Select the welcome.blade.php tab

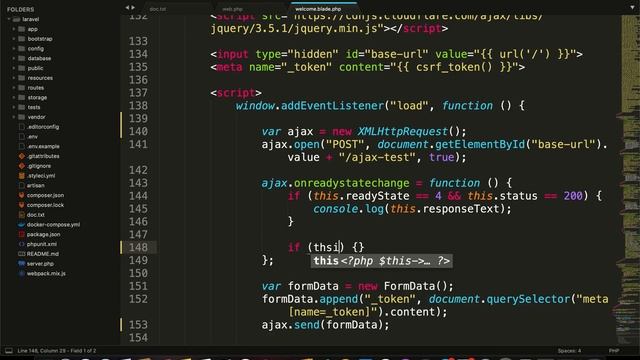coord(324,9)
